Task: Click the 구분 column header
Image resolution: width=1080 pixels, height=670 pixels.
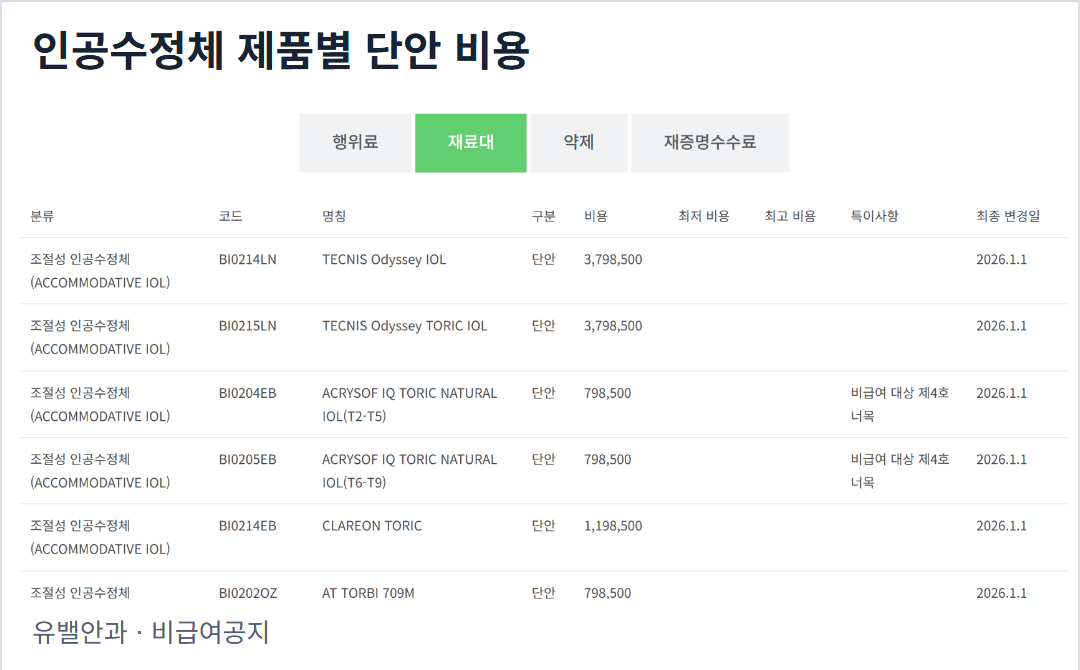Action: (x=543, y=216)
